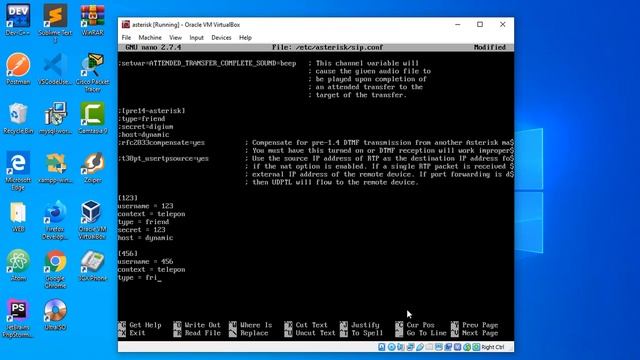Open the Microsoft Edge desktop shortcut
Viewport: 640px width, 360px height.
[18, 171]
